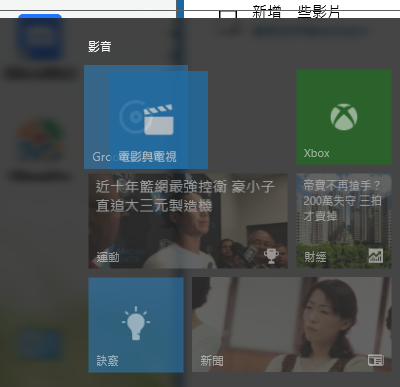
Task: Click the headline 近十年籃網最強控衛 豪小子
Action: coord(185,187)
